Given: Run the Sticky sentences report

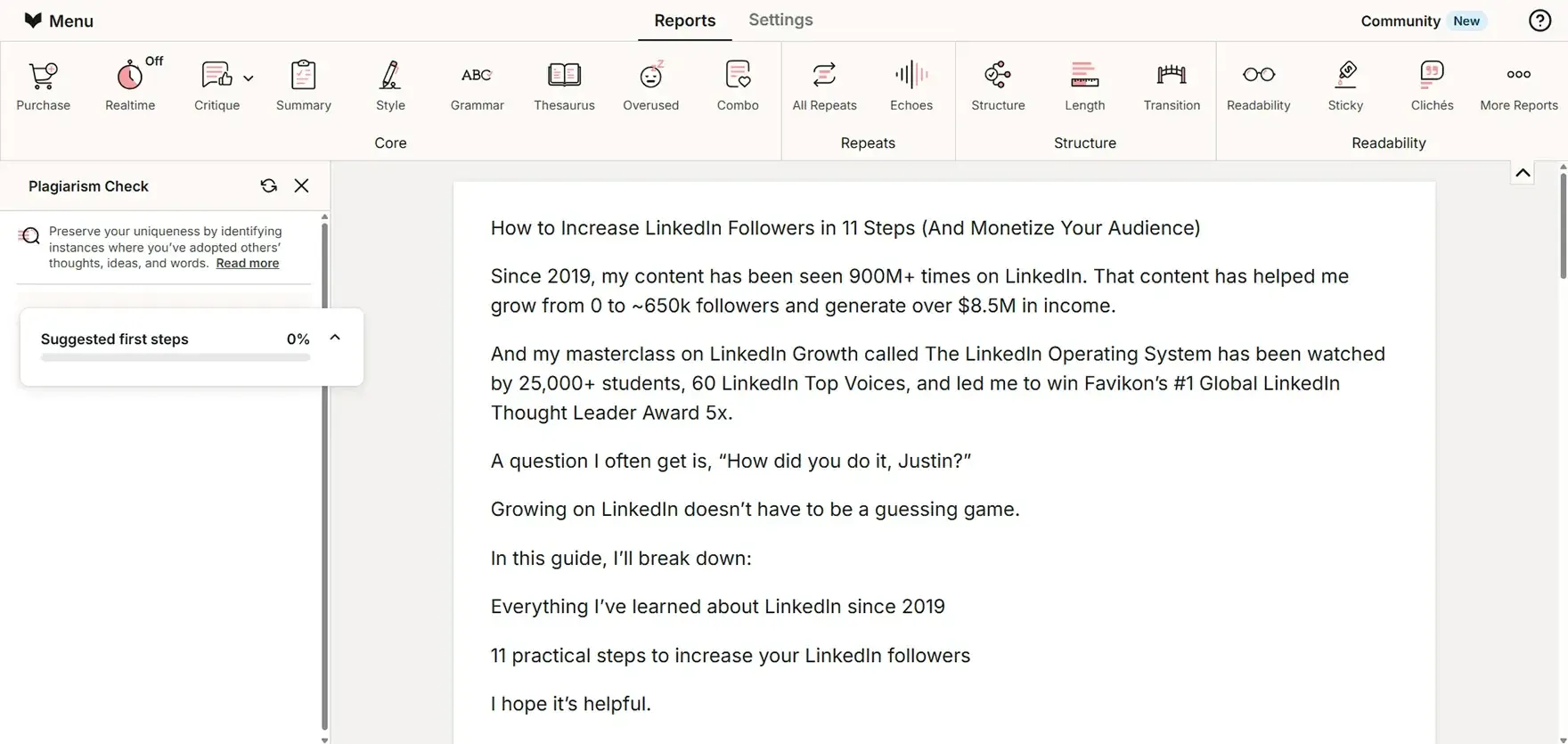Looking at the screenshot, I should [x=1344, y=86].
